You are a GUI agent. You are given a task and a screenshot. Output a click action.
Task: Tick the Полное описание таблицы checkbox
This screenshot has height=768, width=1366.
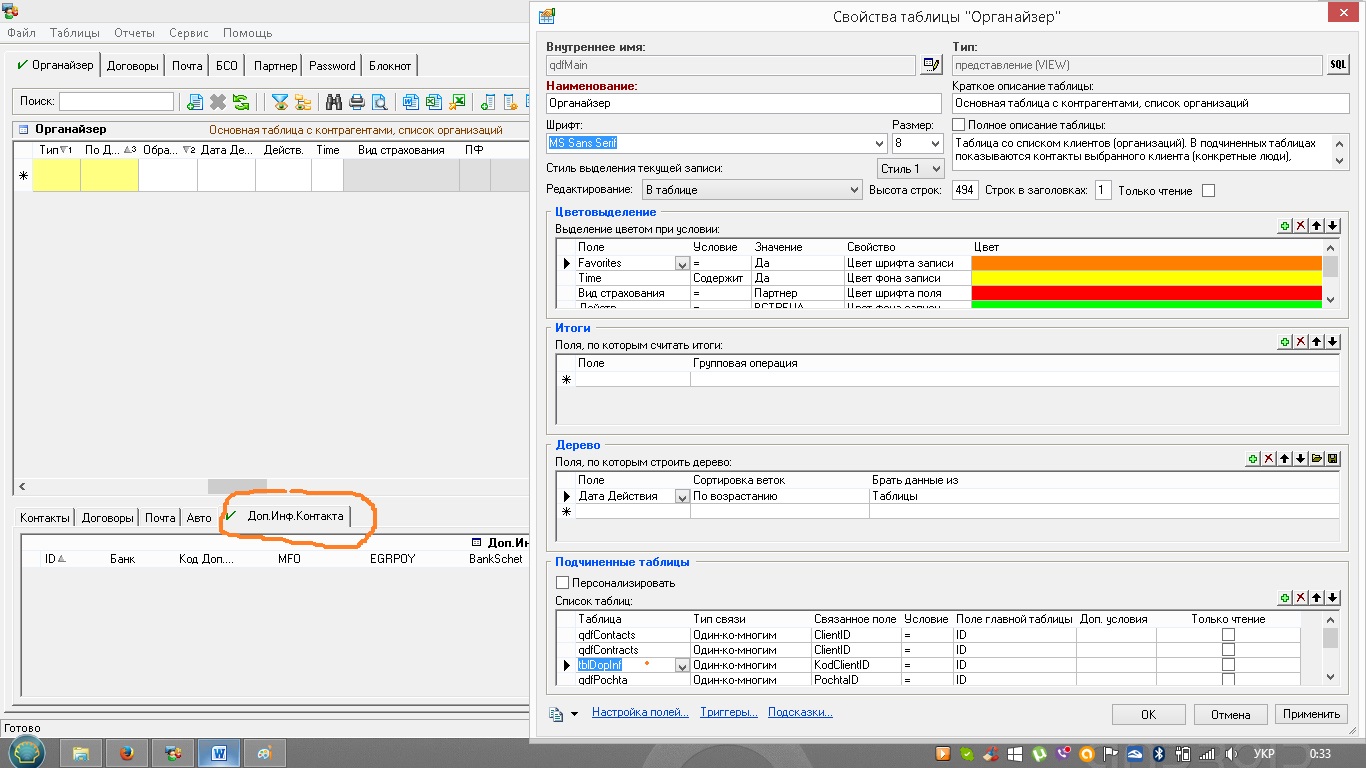[959, 125]
